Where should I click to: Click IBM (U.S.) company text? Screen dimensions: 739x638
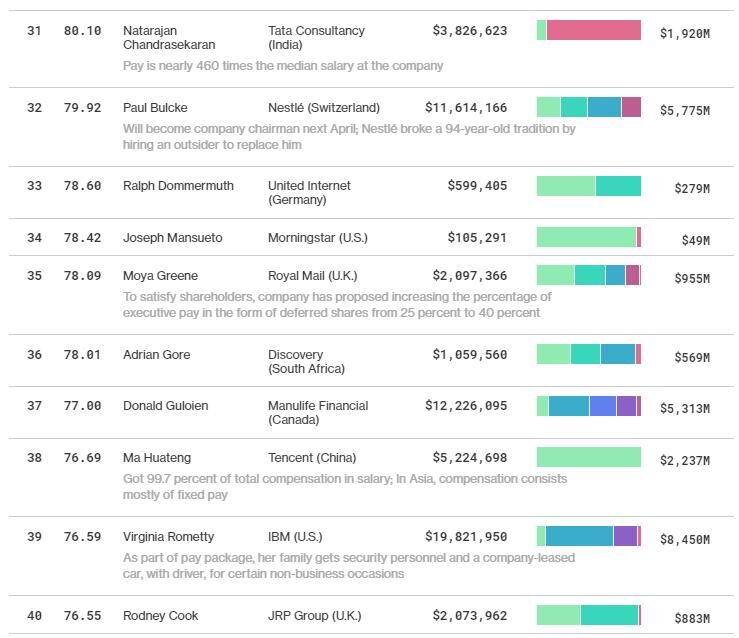click(x=295, y=537)
